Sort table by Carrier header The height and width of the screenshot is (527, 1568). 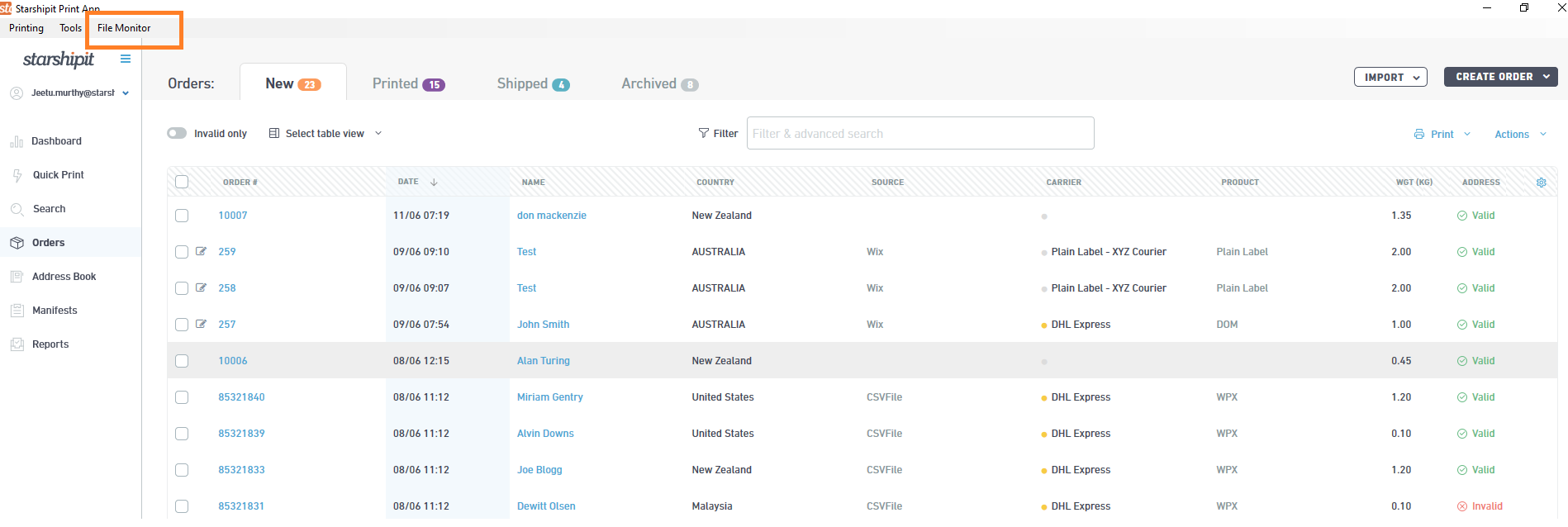tap(1064, 183)
